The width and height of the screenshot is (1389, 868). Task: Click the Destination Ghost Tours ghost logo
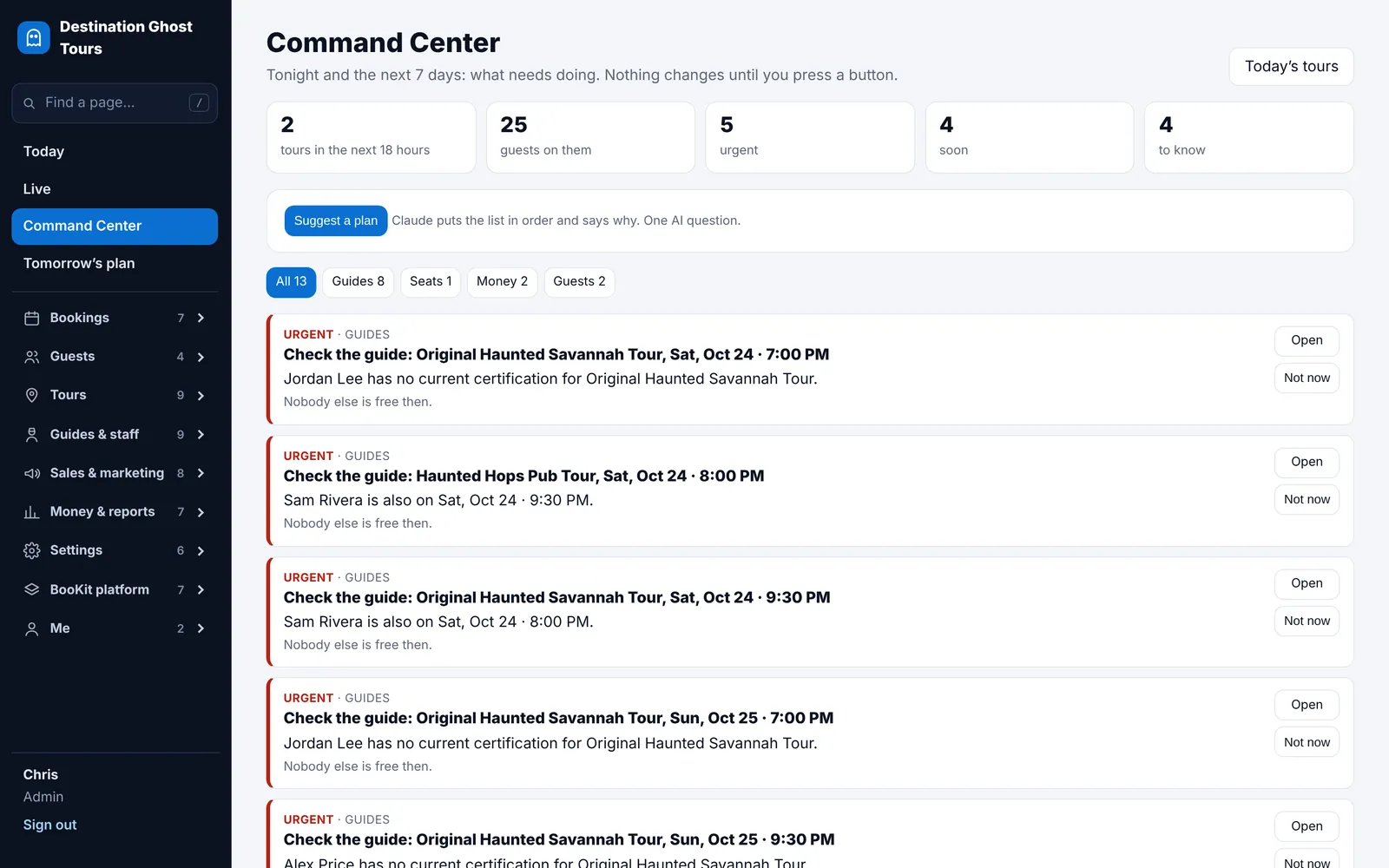click(34, 37)
